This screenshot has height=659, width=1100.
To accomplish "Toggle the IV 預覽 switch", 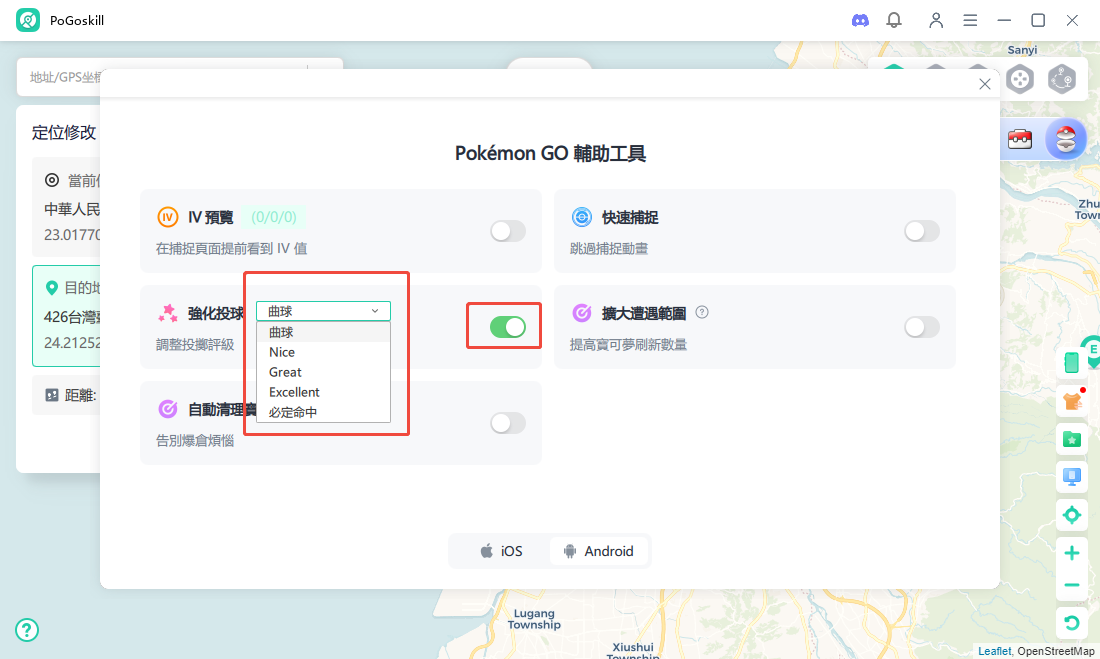I will (x=508, y=231).
